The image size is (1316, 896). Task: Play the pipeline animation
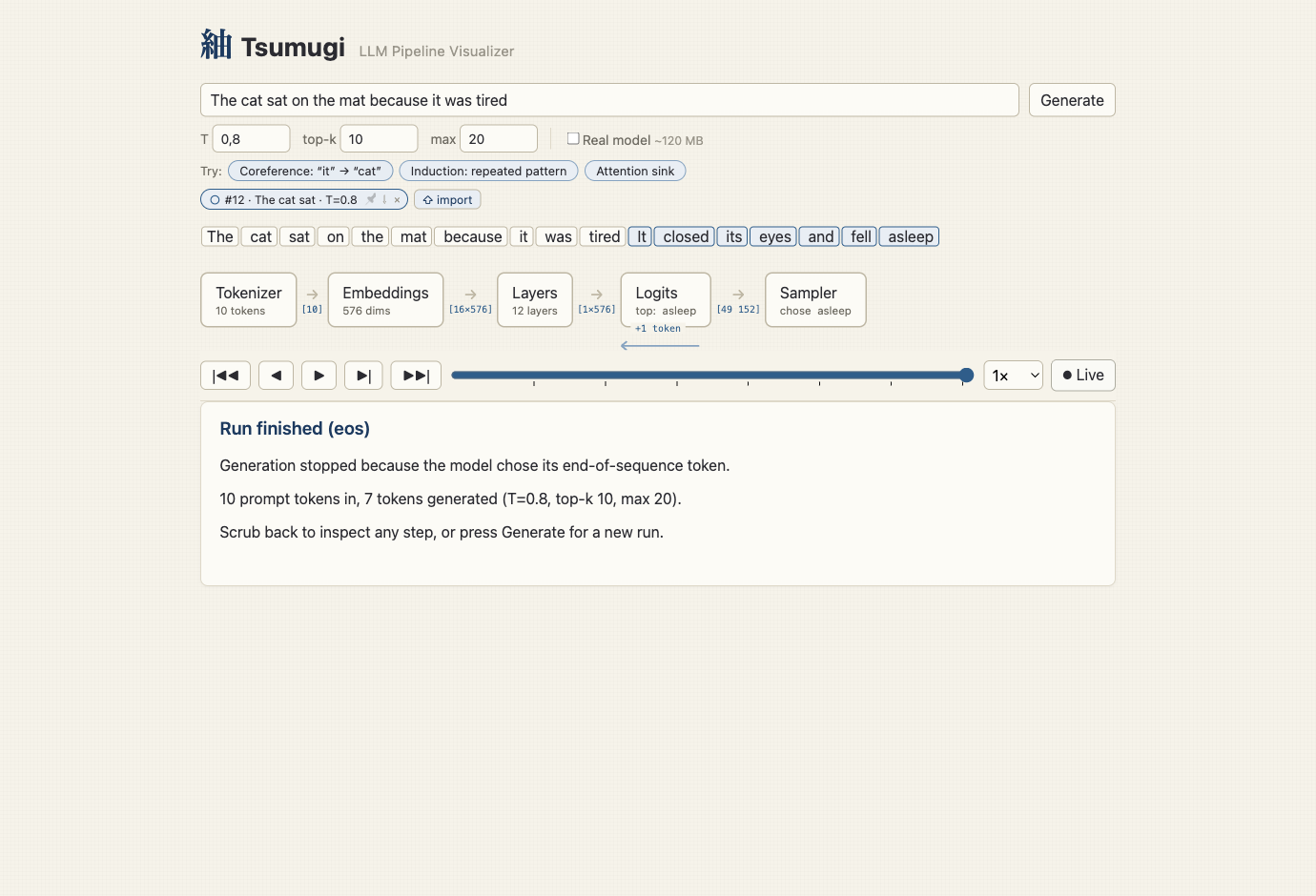click(319, 376)
